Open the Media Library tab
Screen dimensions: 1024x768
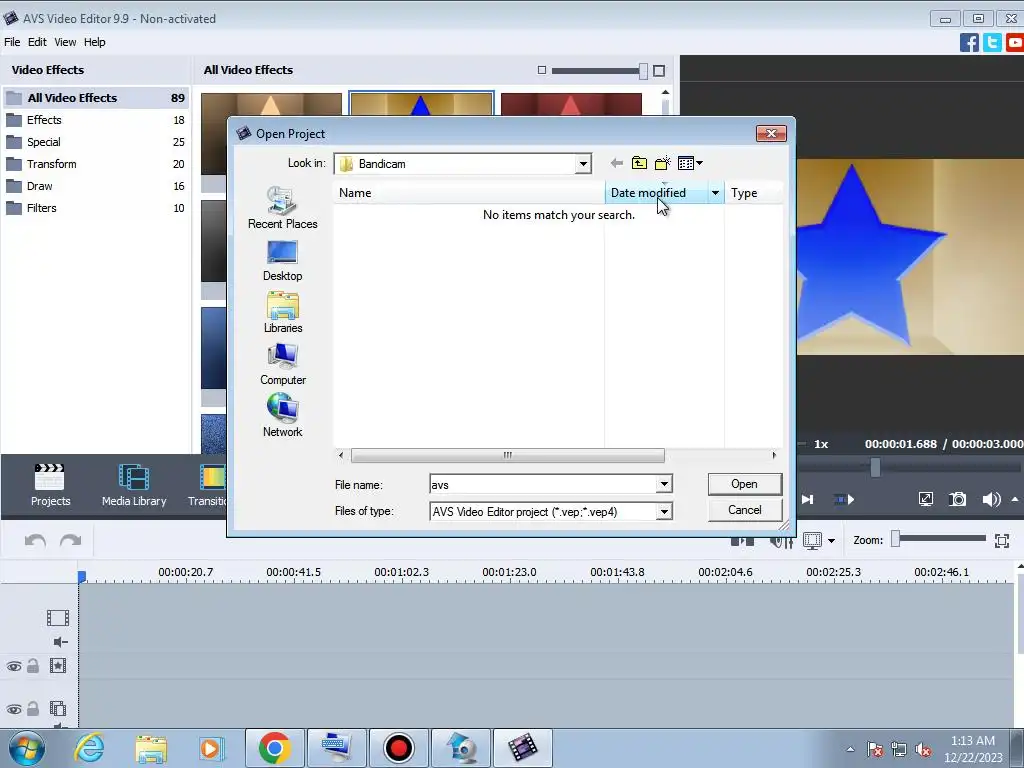[134, 485]
